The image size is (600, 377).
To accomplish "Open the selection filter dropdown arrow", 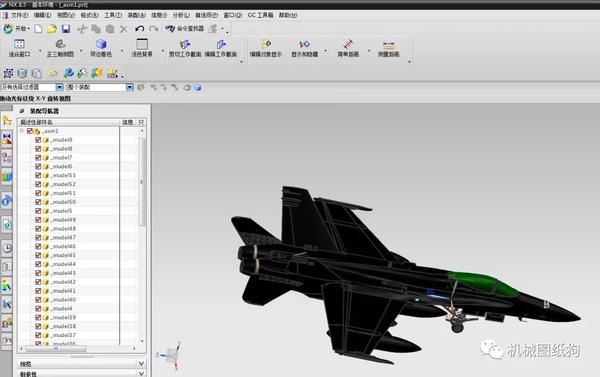I will click(x=59, y=87).
